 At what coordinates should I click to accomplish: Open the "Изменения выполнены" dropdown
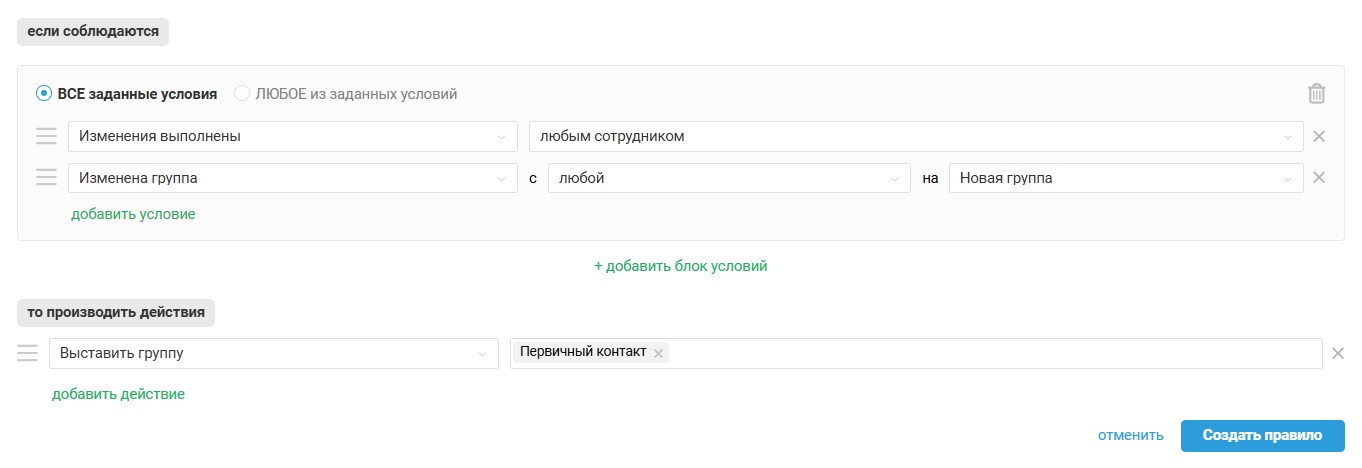(292, 137)
